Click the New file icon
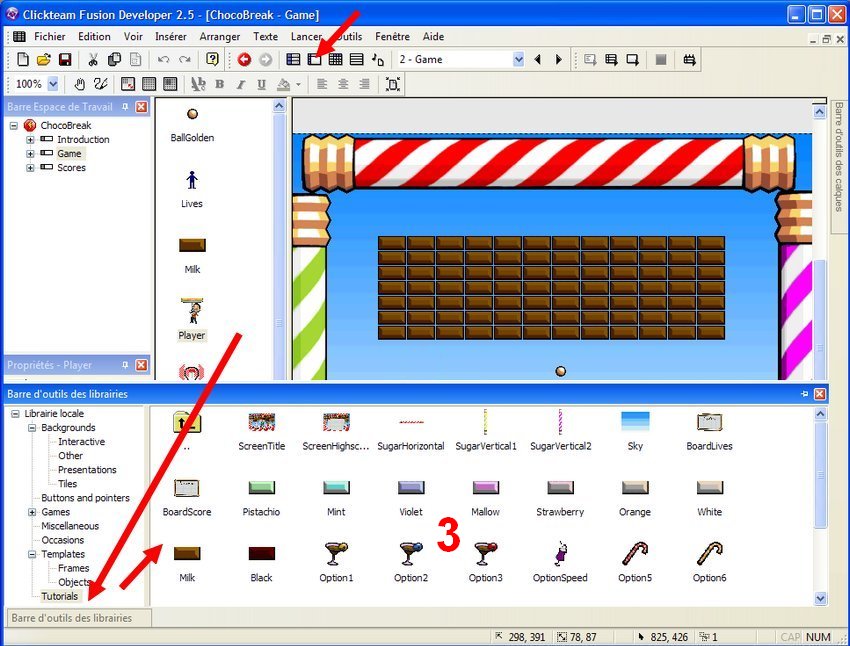The height and width of the screenshot is (646, 850). (23, 59)
